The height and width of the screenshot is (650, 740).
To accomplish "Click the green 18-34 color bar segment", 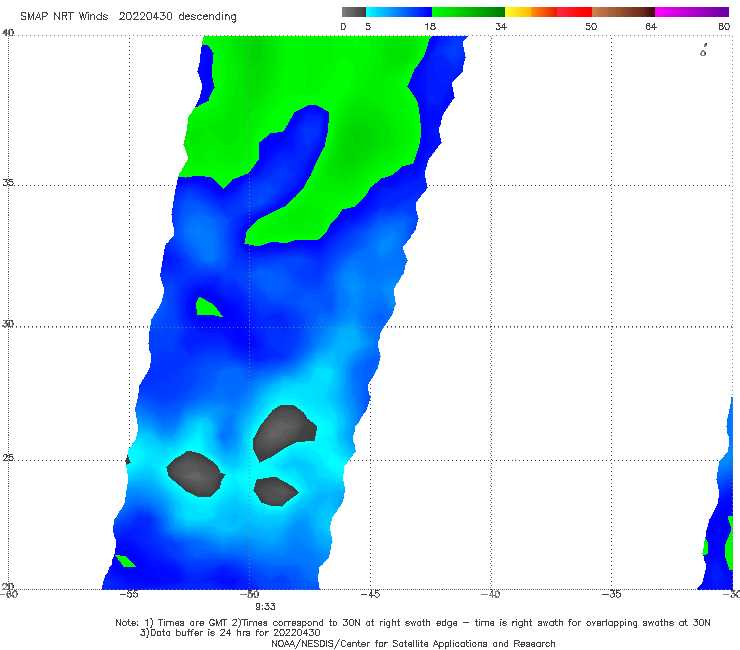I will [x=468, y=12].
